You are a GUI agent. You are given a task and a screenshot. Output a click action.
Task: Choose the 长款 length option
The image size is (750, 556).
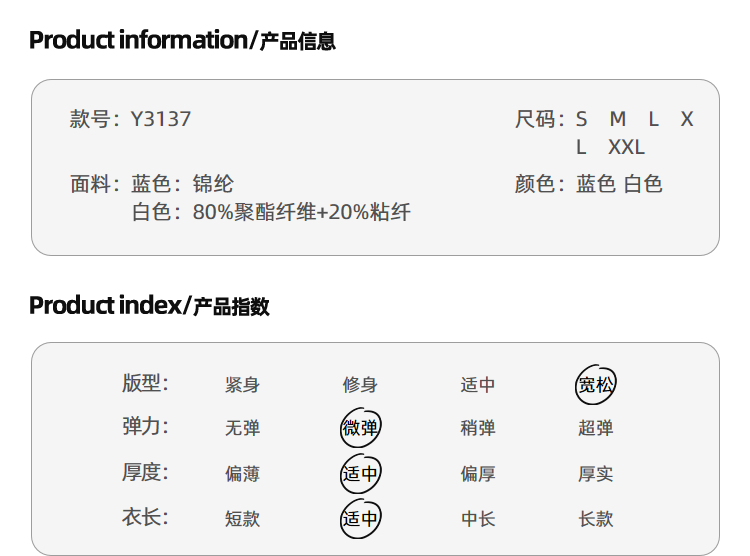(x=595, y=519)
